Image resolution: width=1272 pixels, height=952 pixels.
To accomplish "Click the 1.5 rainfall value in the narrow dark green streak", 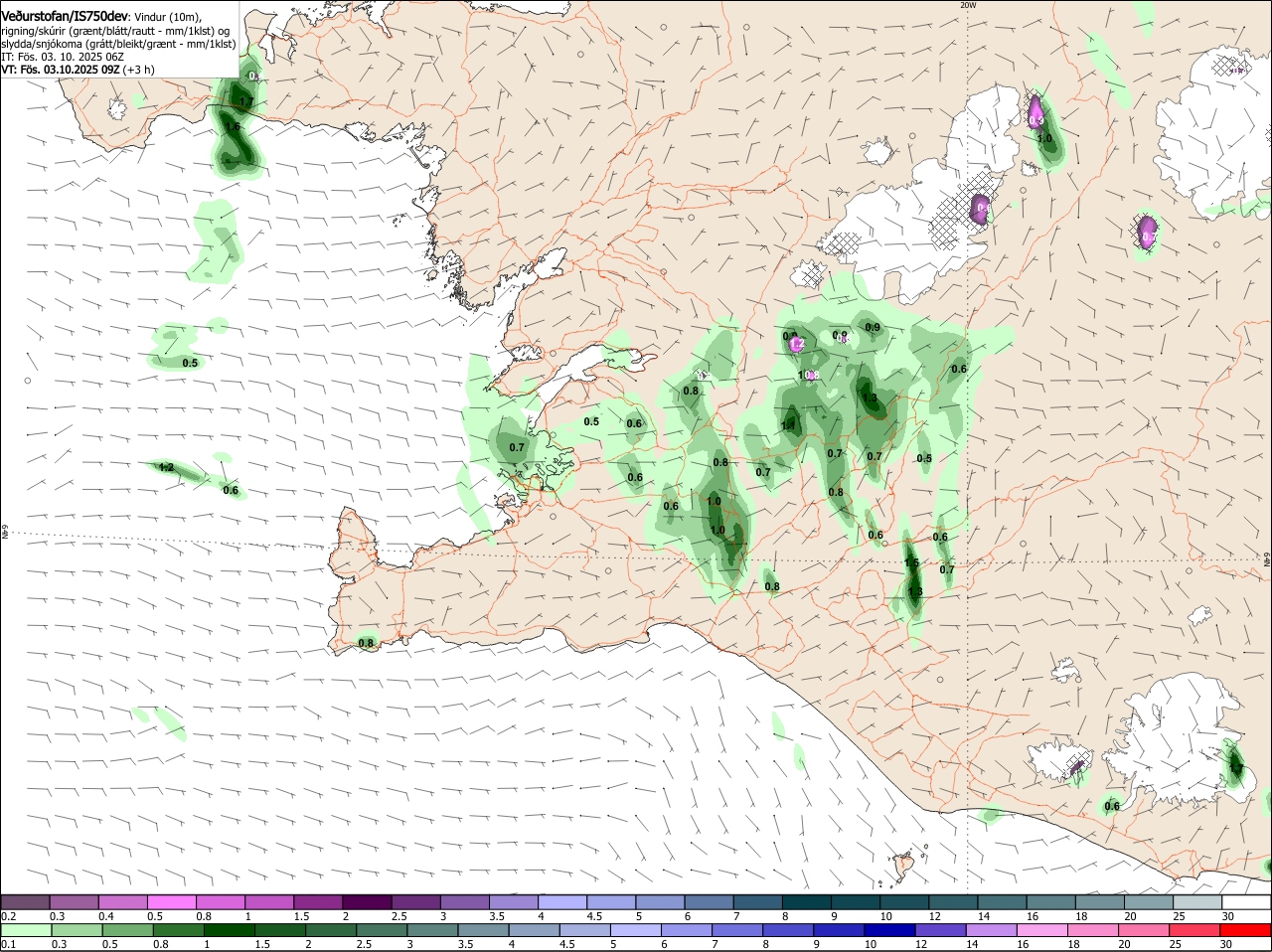I will click(912, 563).
